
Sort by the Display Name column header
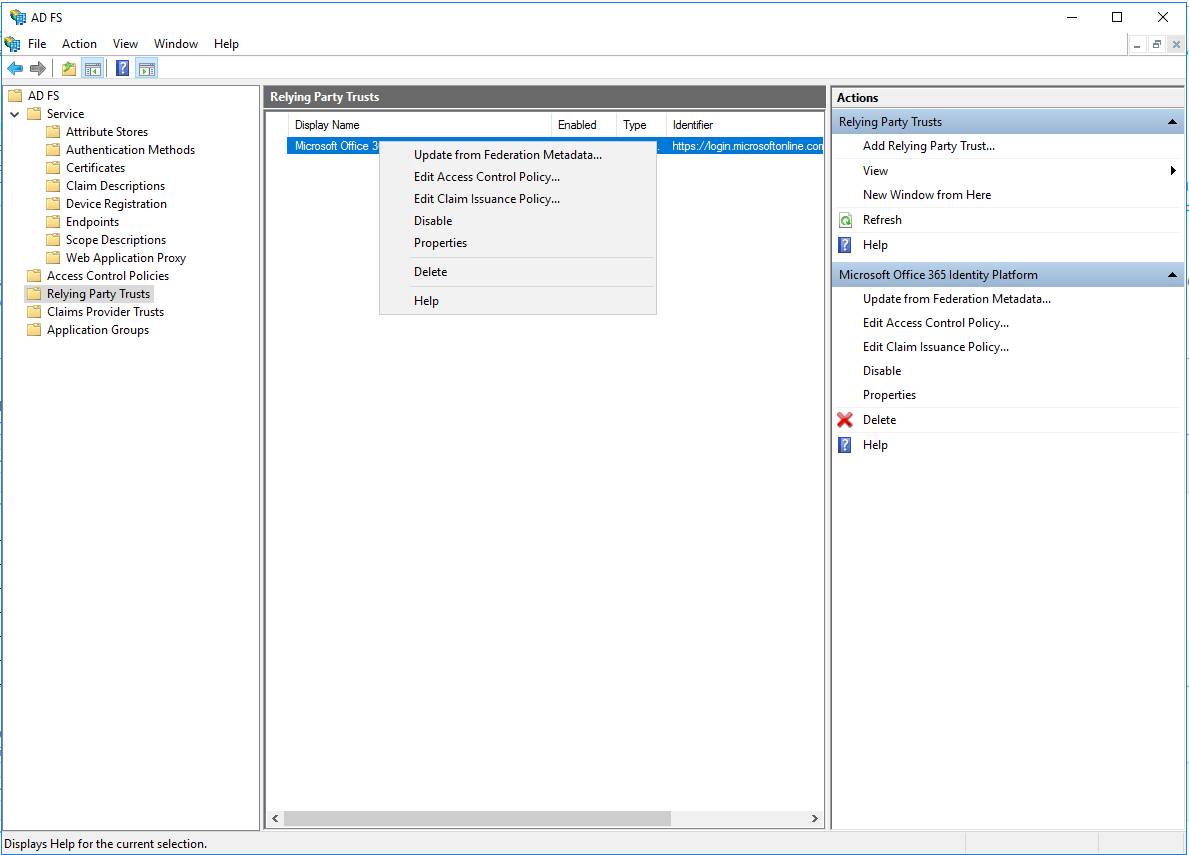coord(419,125)
